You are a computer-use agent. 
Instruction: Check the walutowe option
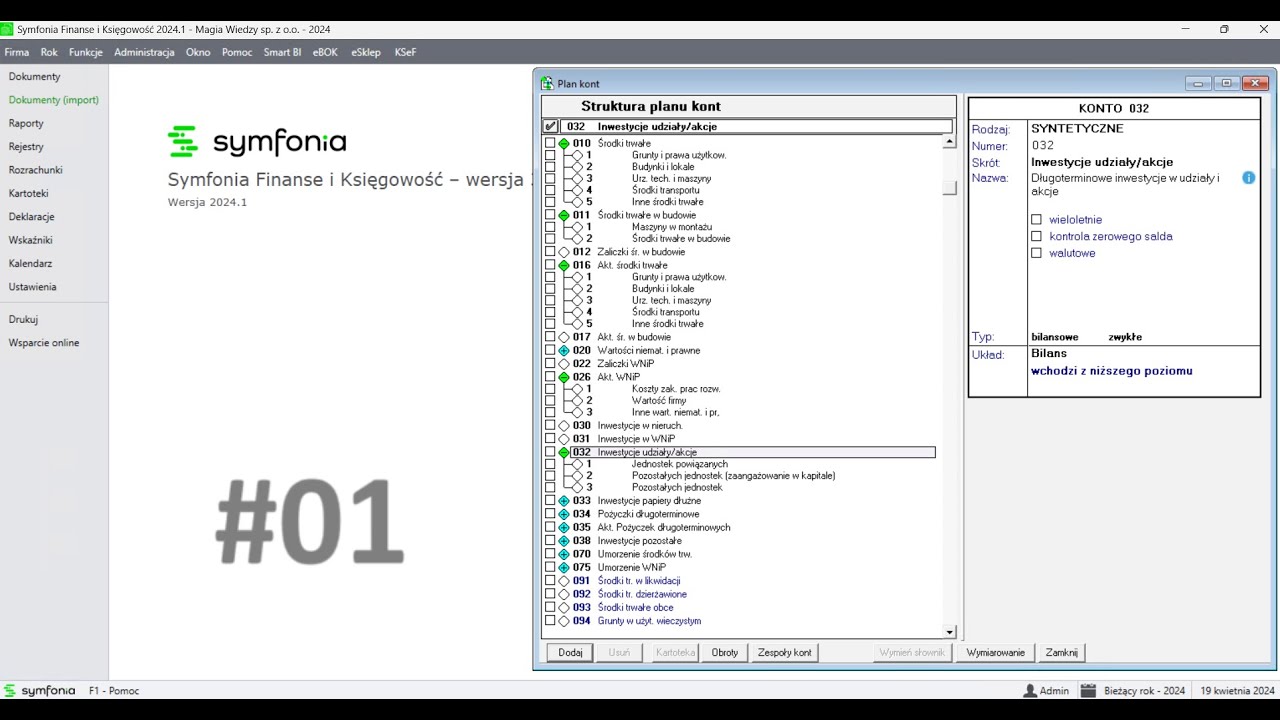coord(1037,253)
